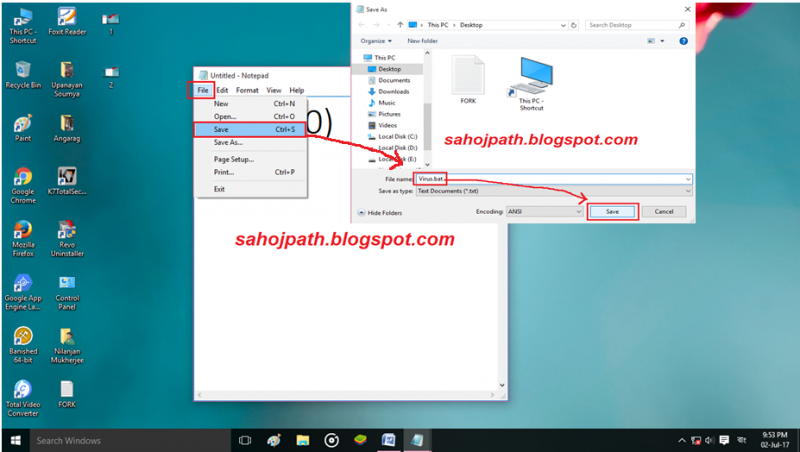The image size is (800, 452).
Task: Open the K7TotalSecurity desktop icon
Action: [x=67, y=181]
